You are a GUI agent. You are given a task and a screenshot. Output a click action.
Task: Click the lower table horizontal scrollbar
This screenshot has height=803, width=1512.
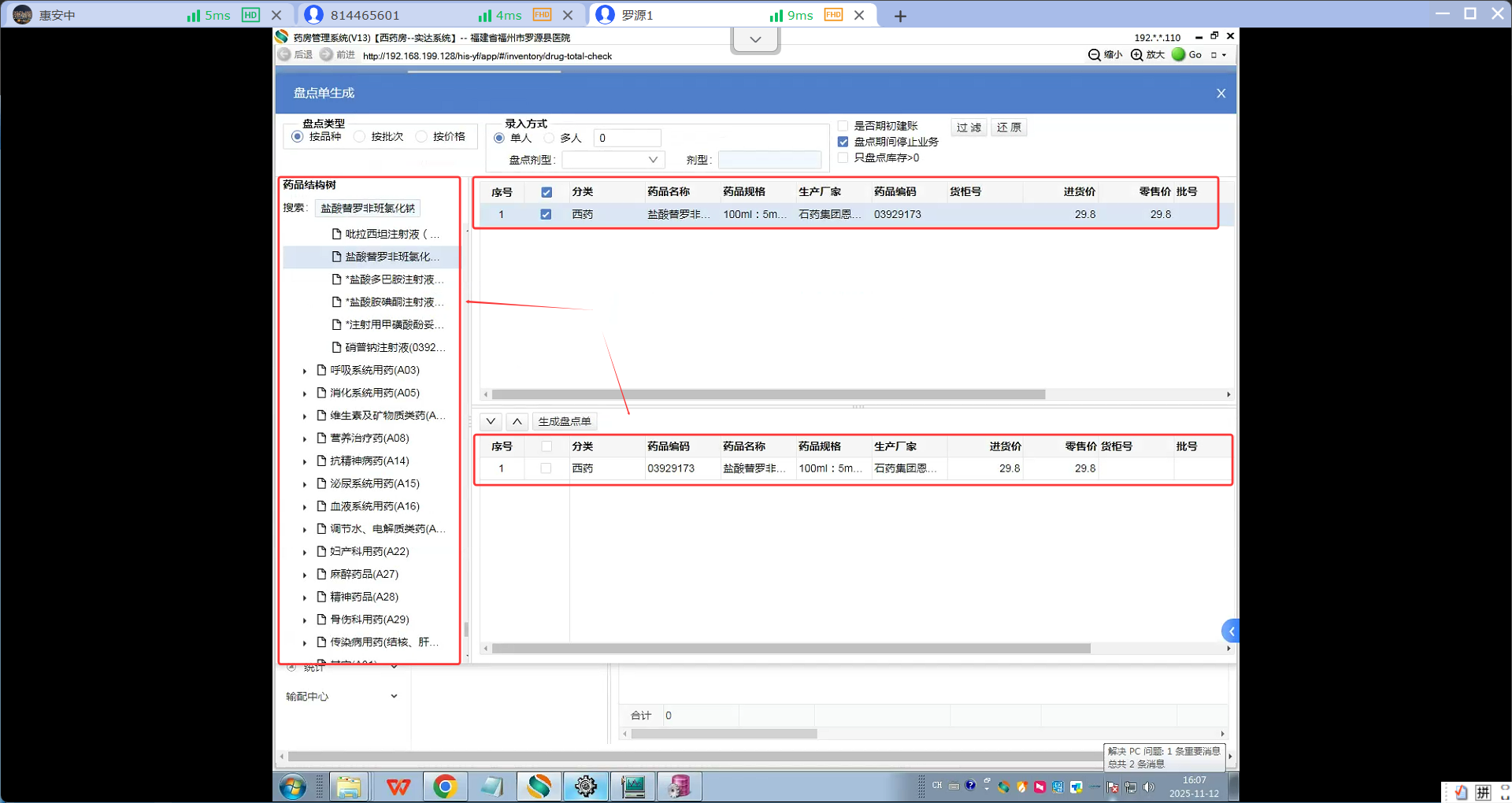click(x=791, y=649)
